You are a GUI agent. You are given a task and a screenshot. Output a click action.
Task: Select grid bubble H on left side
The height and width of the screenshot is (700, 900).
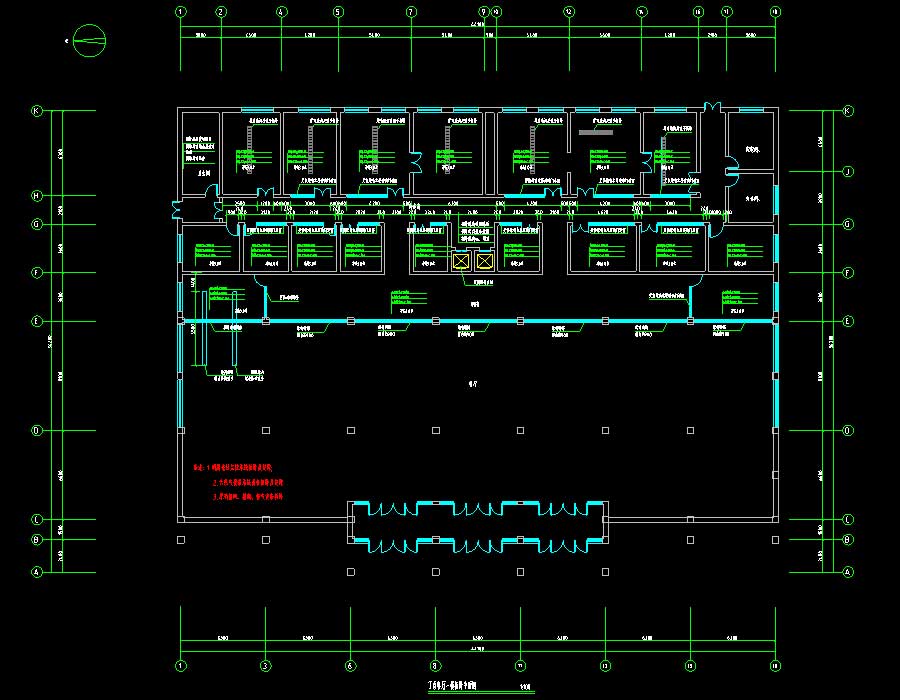coord(37,196)
